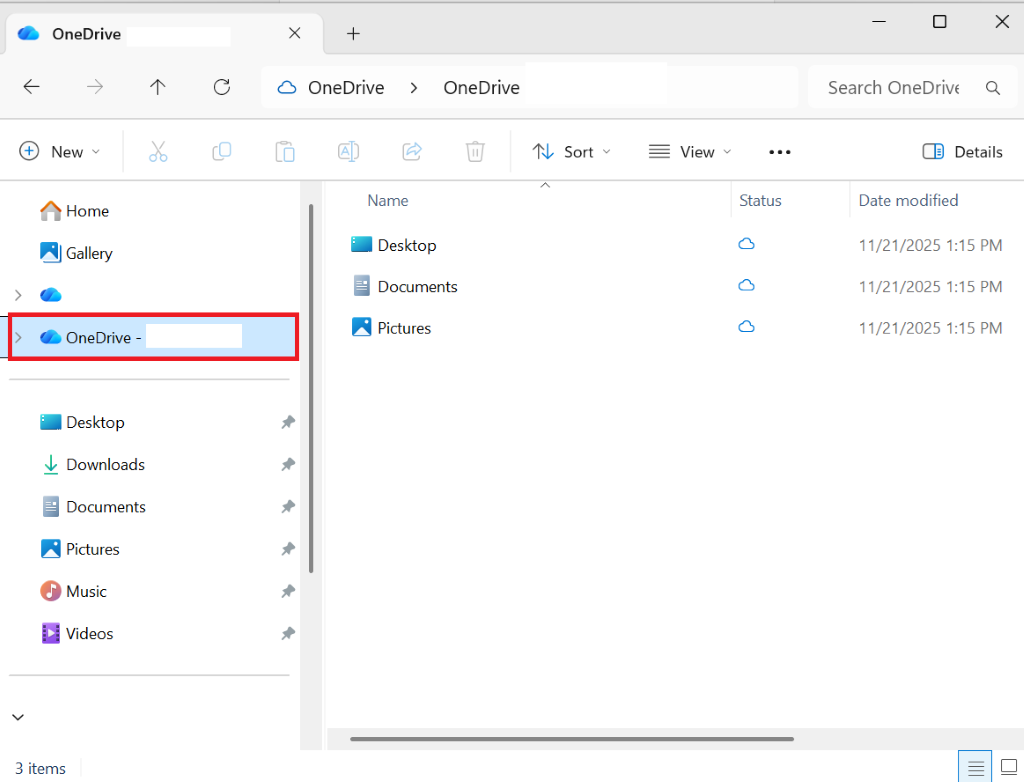Toggle the Details pane
The height and width of the screenshot is (782, 1024).
pos(961,151)
